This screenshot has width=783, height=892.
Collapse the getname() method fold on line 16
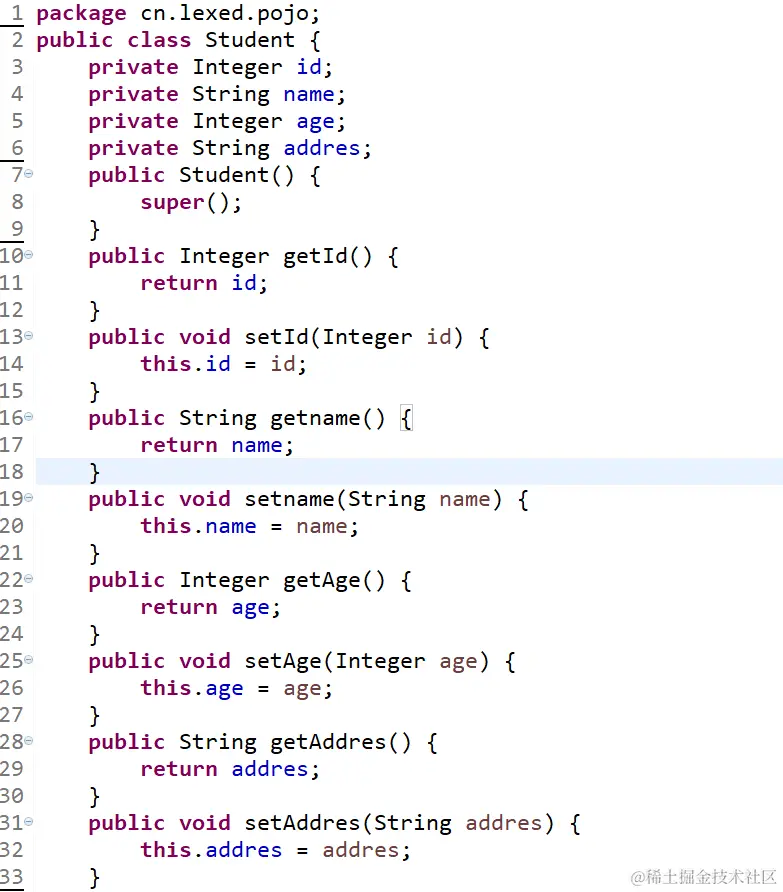click(x=28, y=416)
